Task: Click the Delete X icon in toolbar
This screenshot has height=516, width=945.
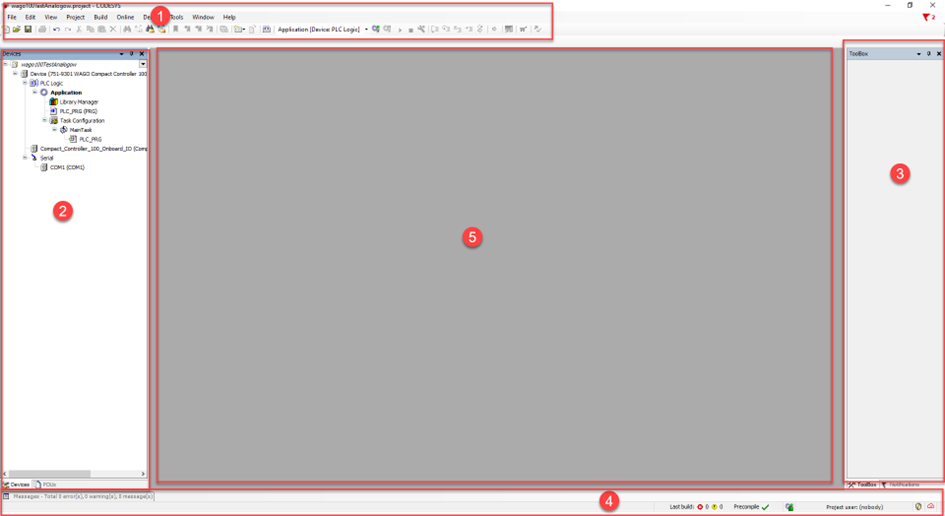Action: tap(113, 29)
